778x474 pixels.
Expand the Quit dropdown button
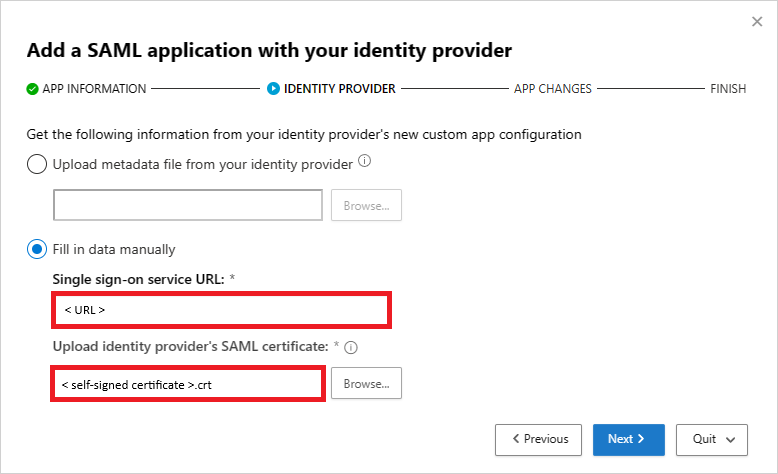click(712, 439)
